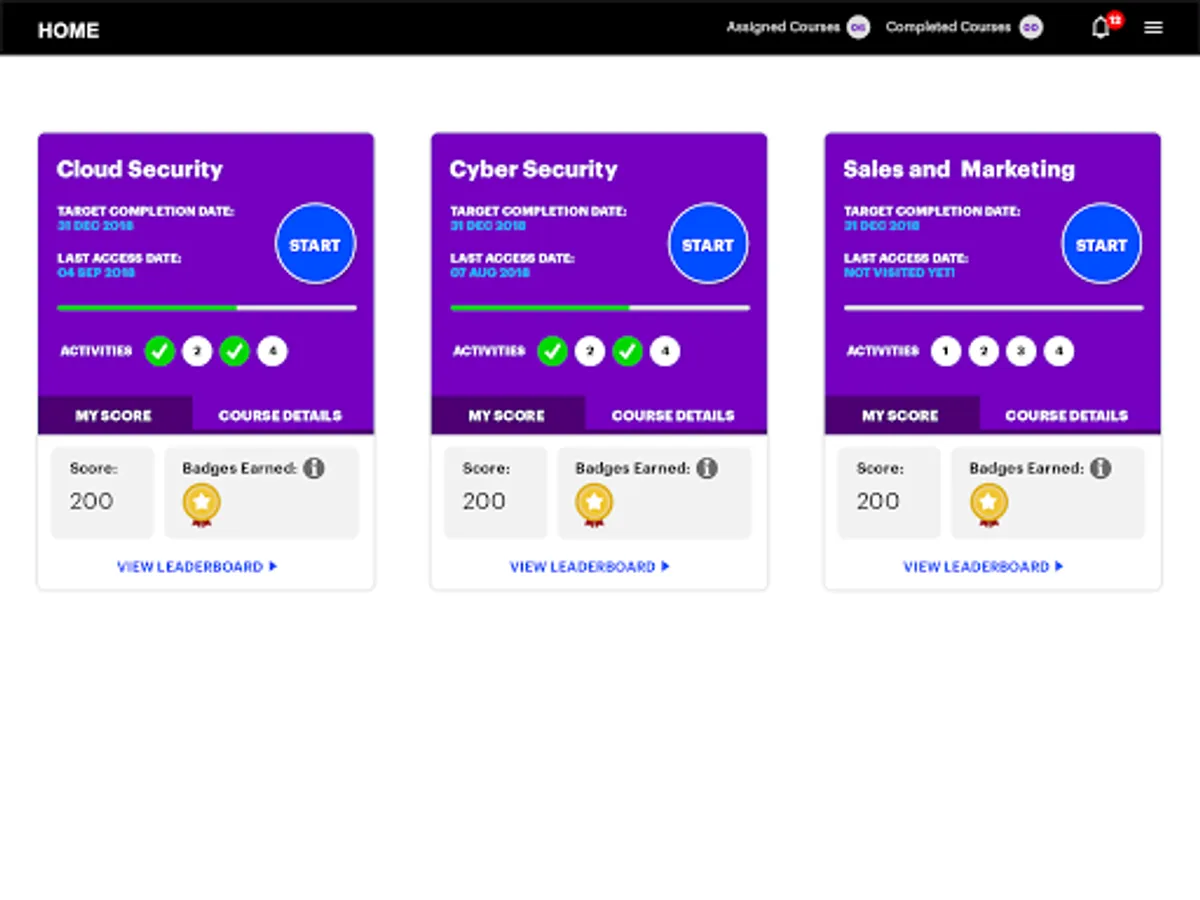
Task: Click the Badges Earned info icon in Cyber Security
Action: (x=707, y=467)
